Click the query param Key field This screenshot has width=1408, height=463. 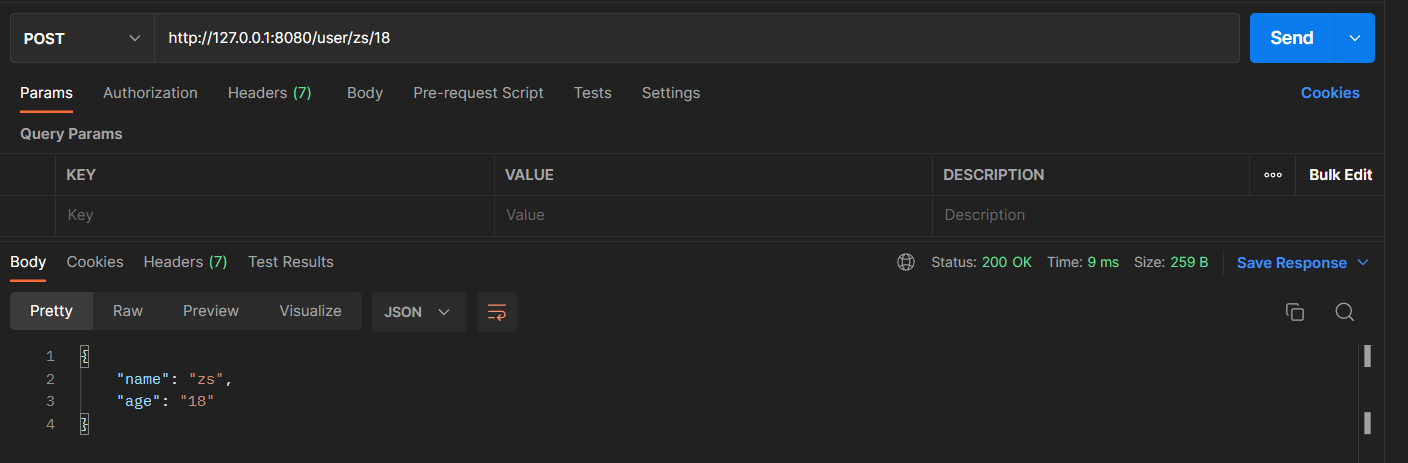(x=274, y=215)
